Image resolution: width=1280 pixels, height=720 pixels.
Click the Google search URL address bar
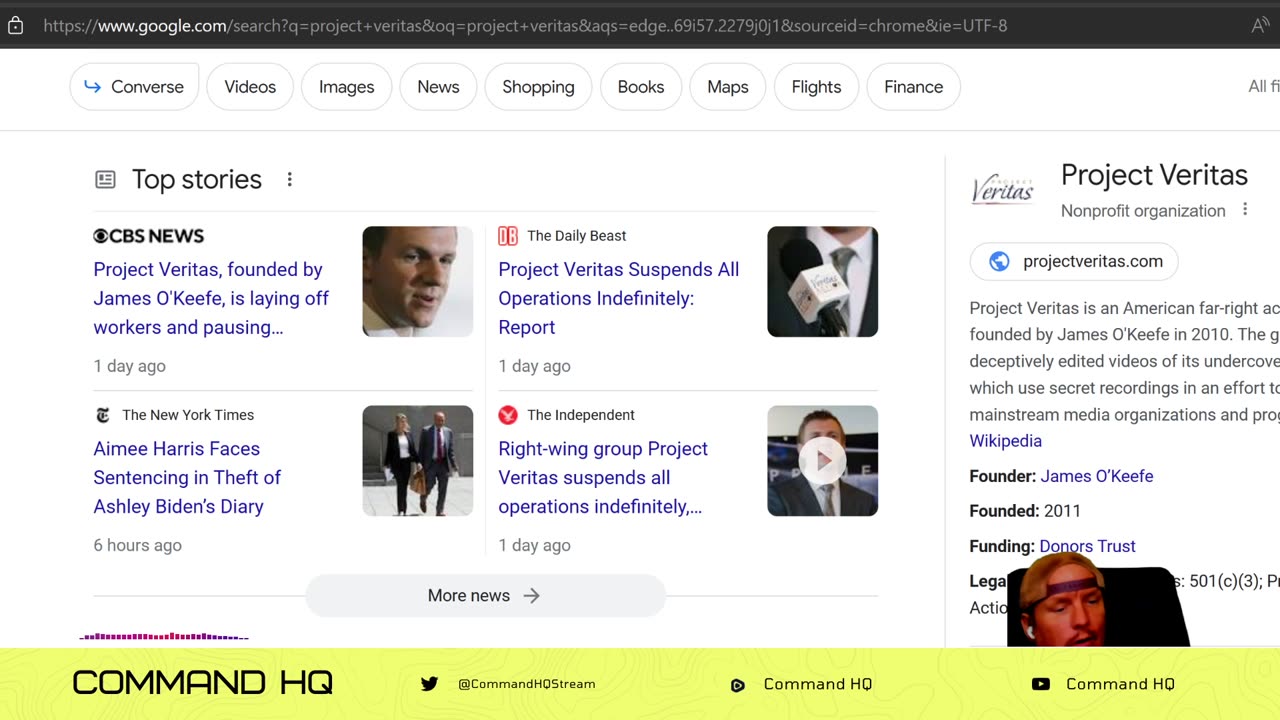pos(525,26)
